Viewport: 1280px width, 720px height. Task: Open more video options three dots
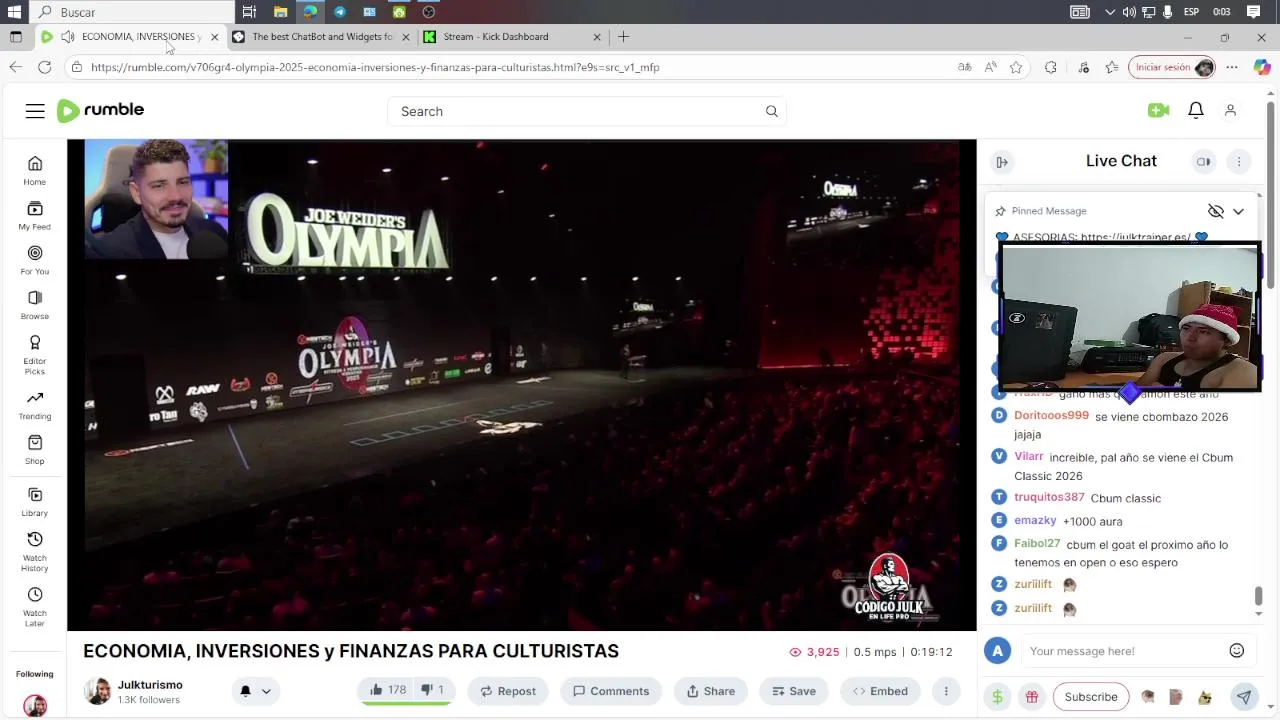(946, 691)
